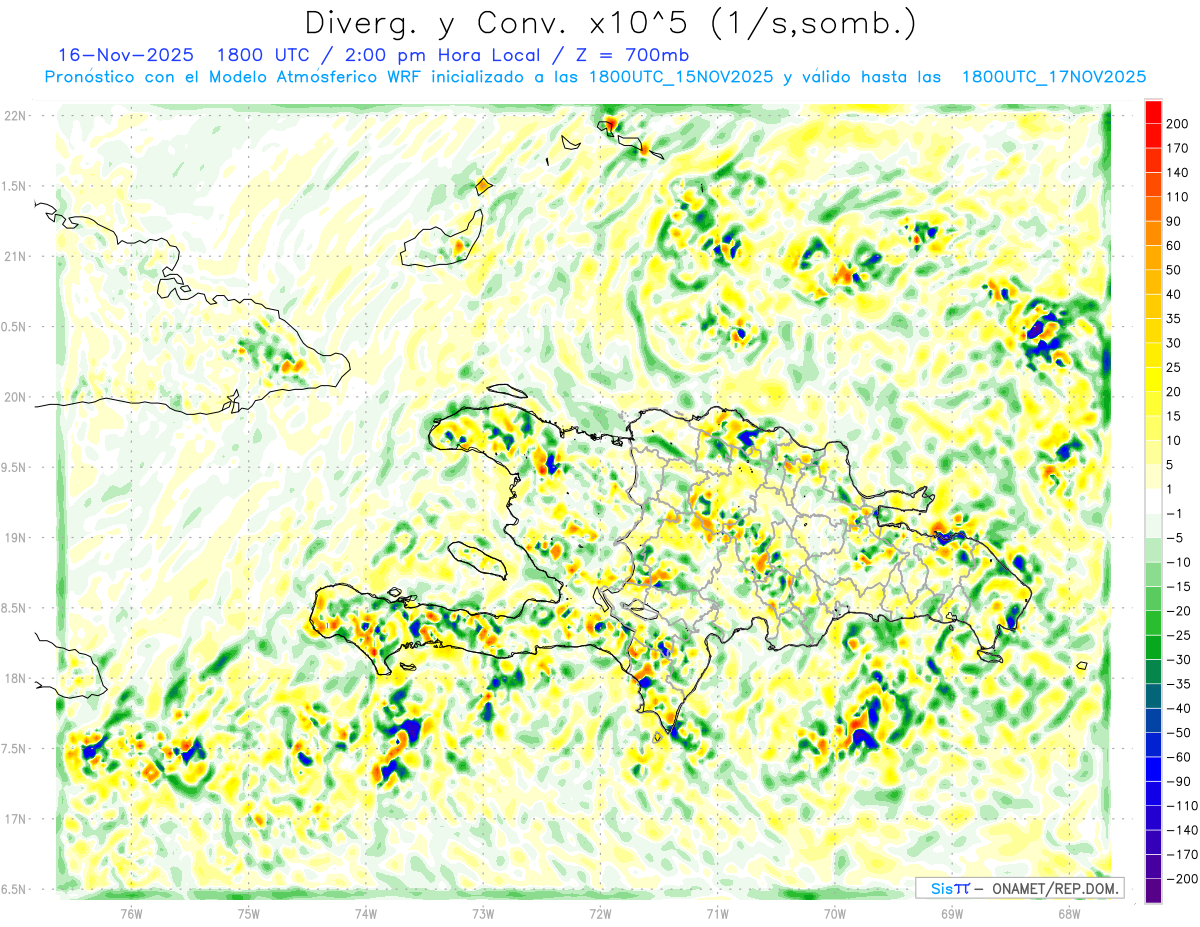Click the '71W' longitude axis label
This screenshot has width=1200, height=927.
tap(716, 912)
